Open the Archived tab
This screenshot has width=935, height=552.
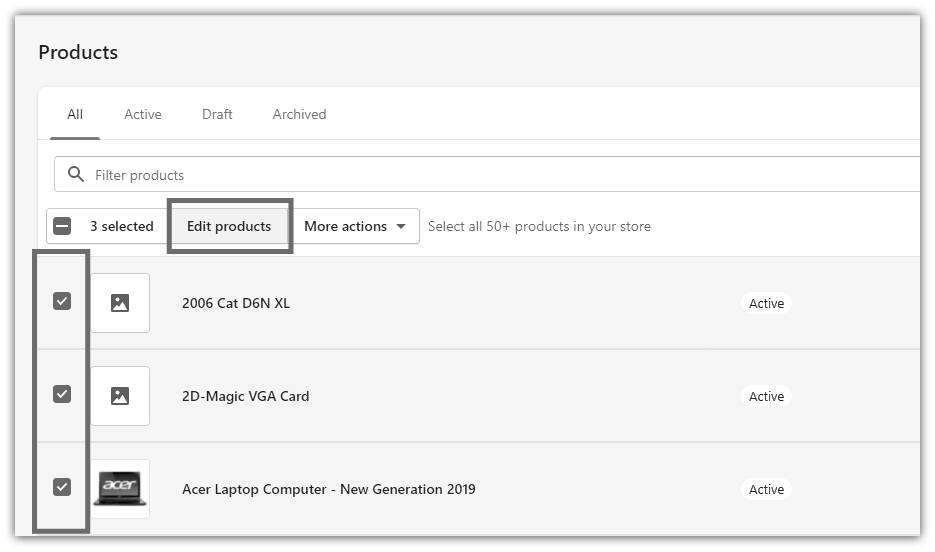299,114
